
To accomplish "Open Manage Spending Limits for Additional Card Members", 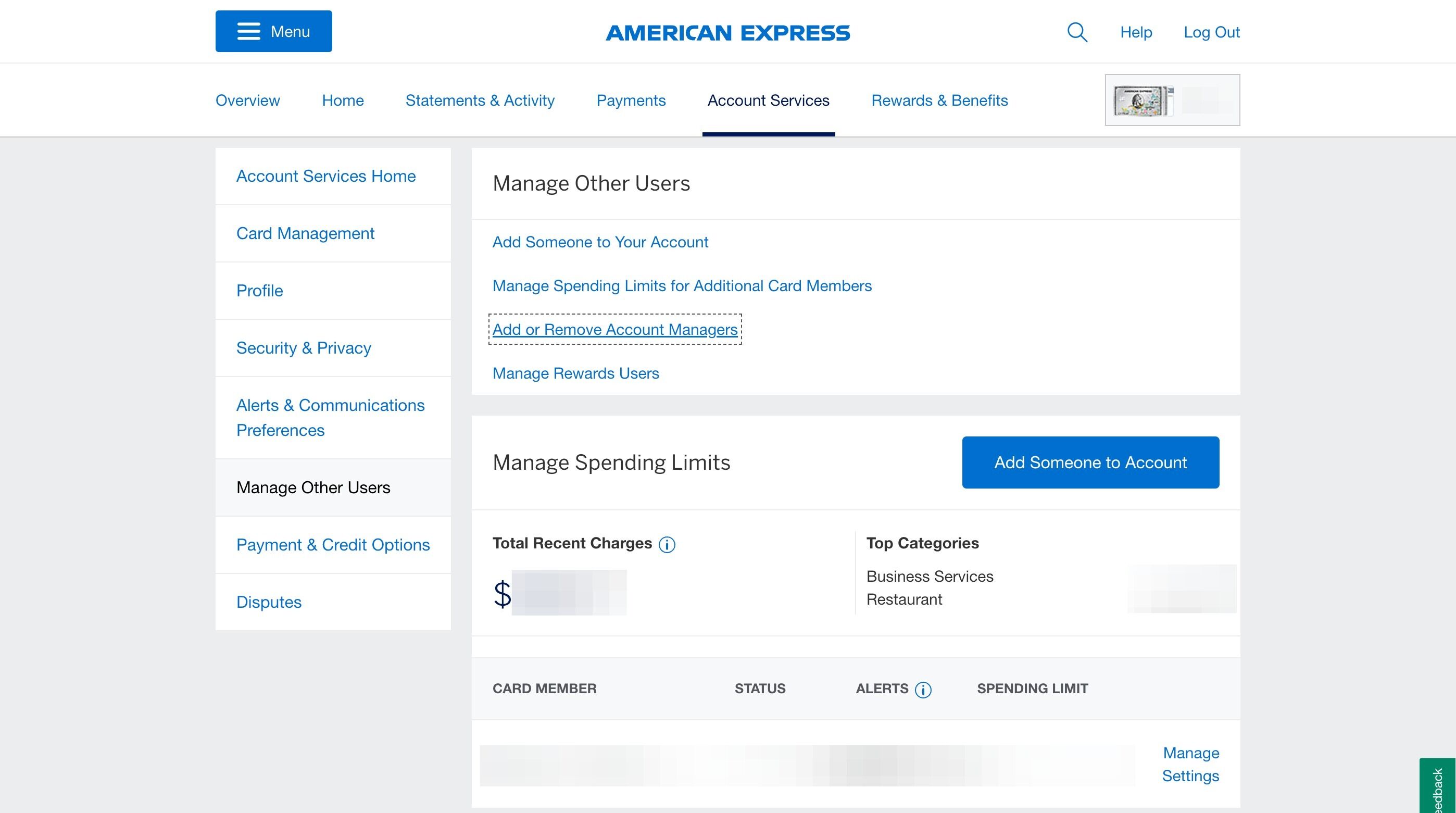I will pyautogui.click(x=682, y=285).
